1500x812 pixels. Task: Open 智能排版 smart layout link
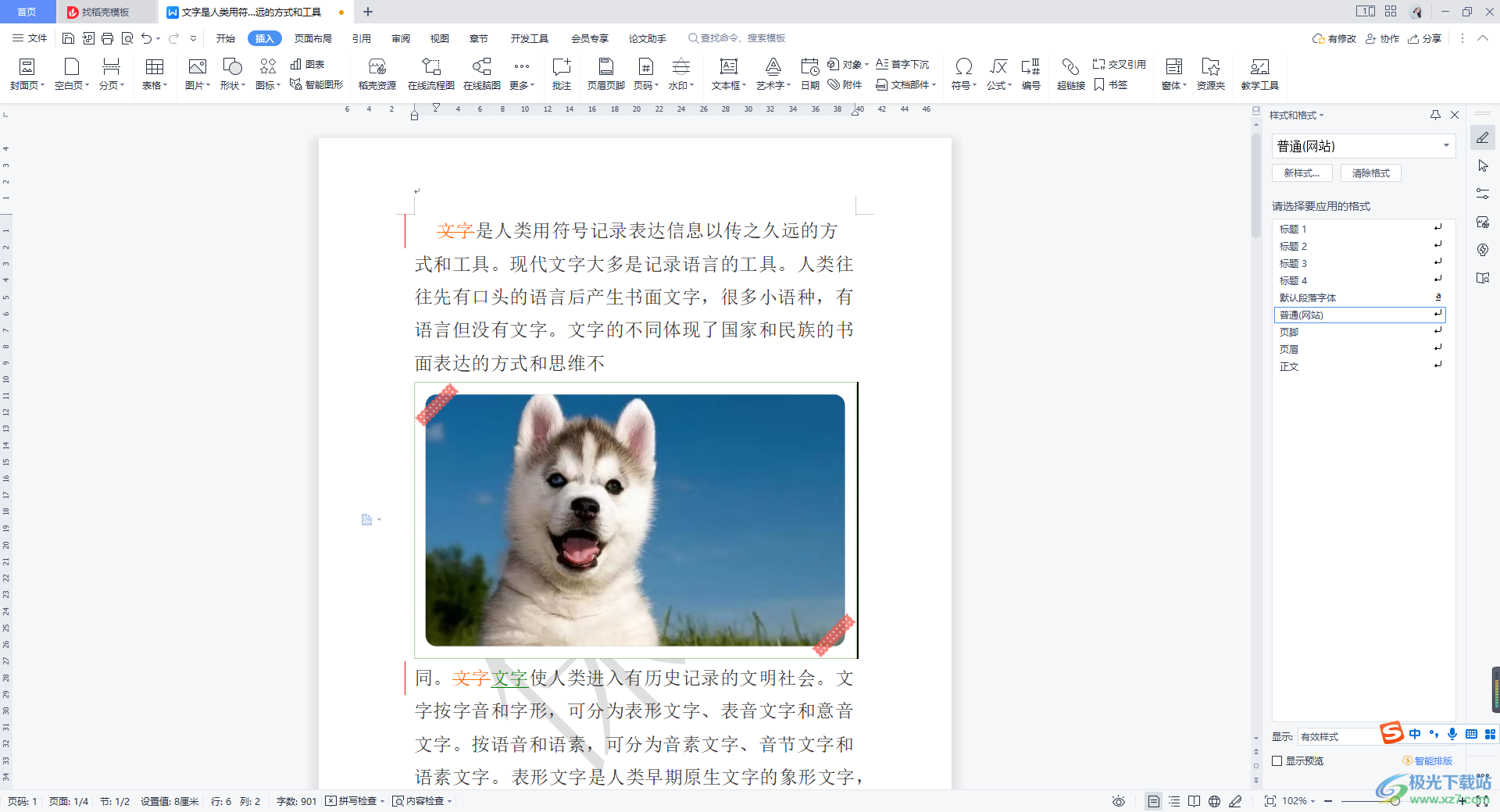point(1428,760)
